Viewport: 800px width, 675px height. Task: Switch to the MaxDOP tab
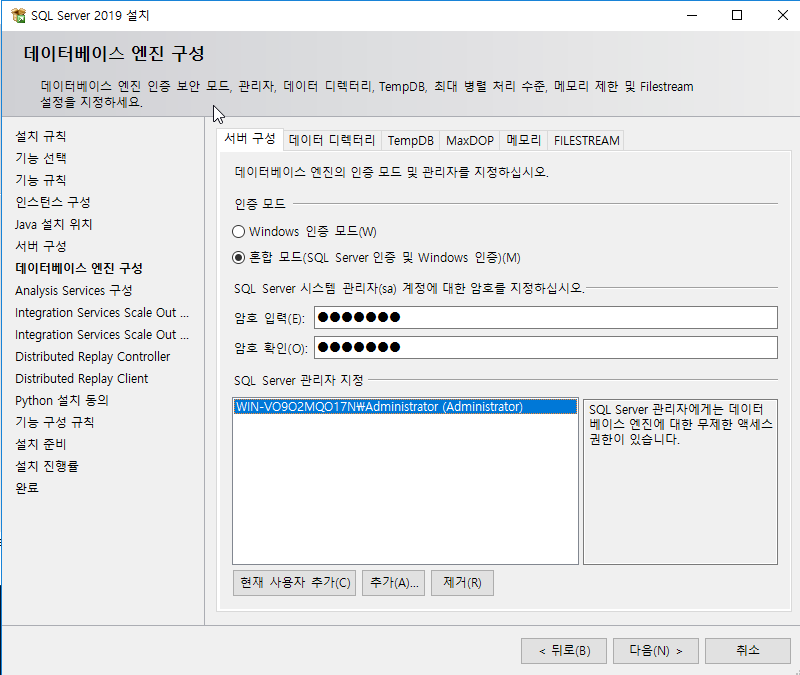click(470, 140)
